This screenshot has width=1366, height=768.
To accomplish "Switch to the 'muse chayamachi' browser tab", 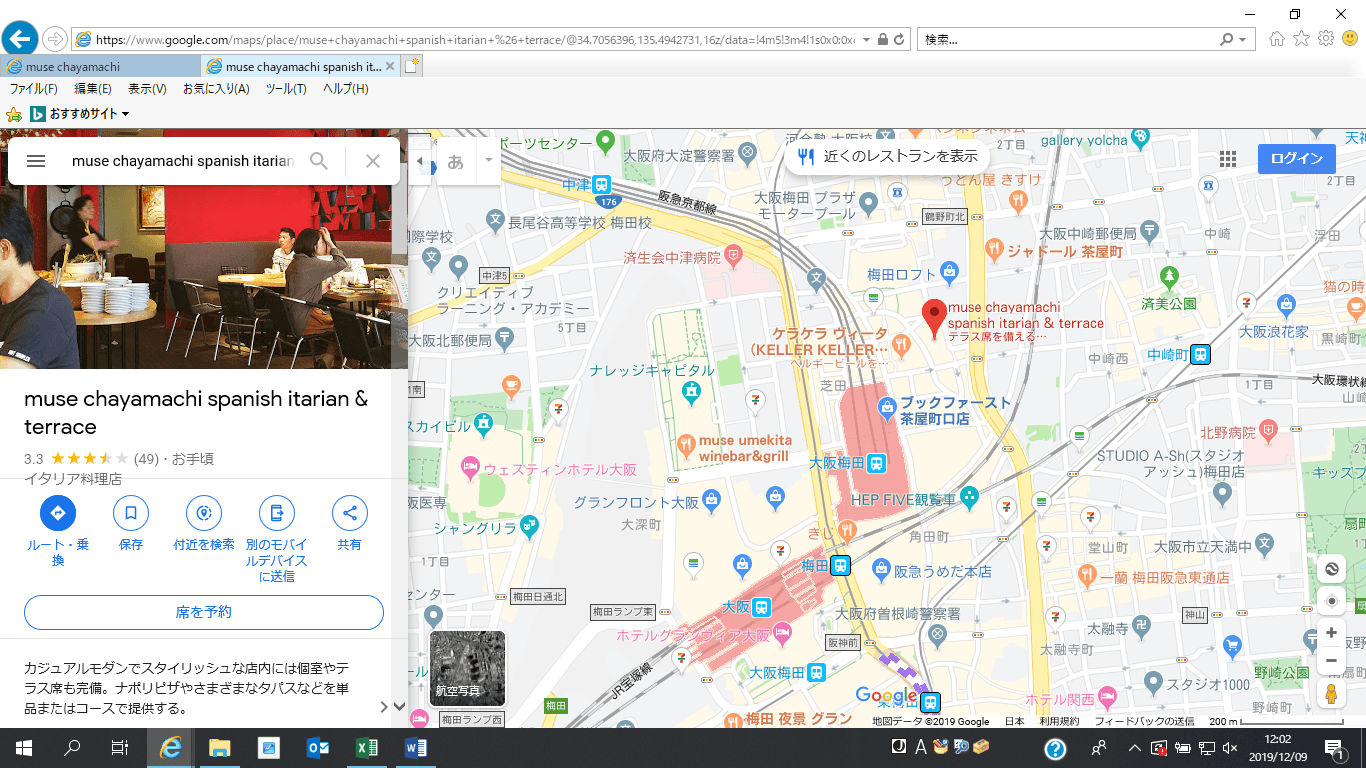I will [100, 67].
